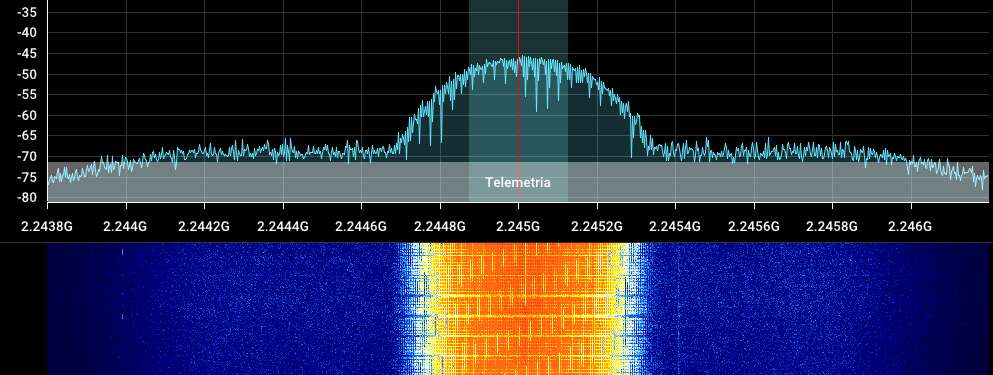The height and width of the screenshot is (375, 993).
Task: Click the -60 dB scale value
Action: (27, 115)
